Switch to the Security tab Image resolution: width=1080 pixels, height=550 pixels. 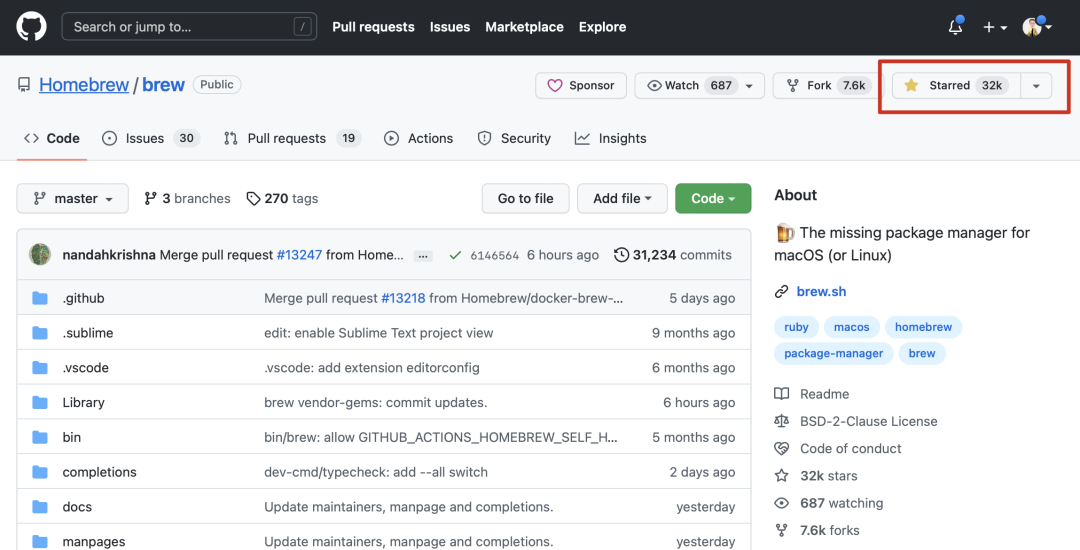[514, 138]
